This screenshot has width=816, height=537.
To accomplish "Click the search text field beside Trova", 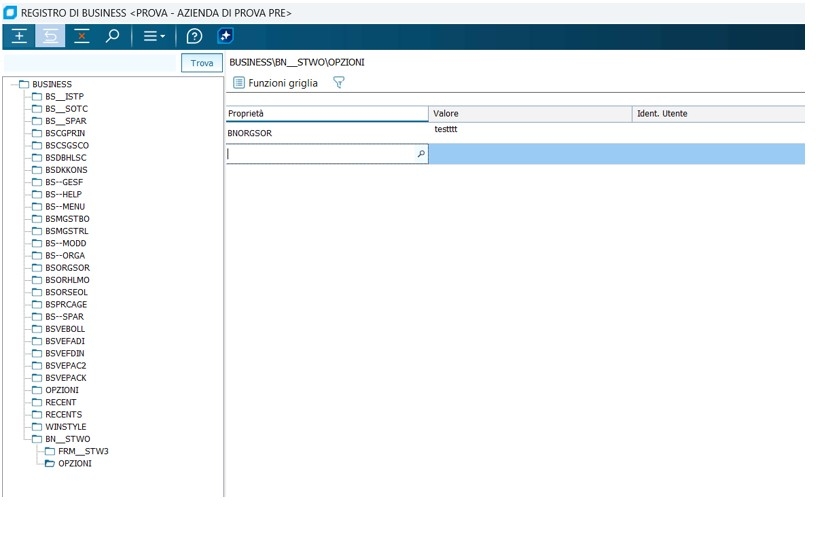I will click(92, 63).
